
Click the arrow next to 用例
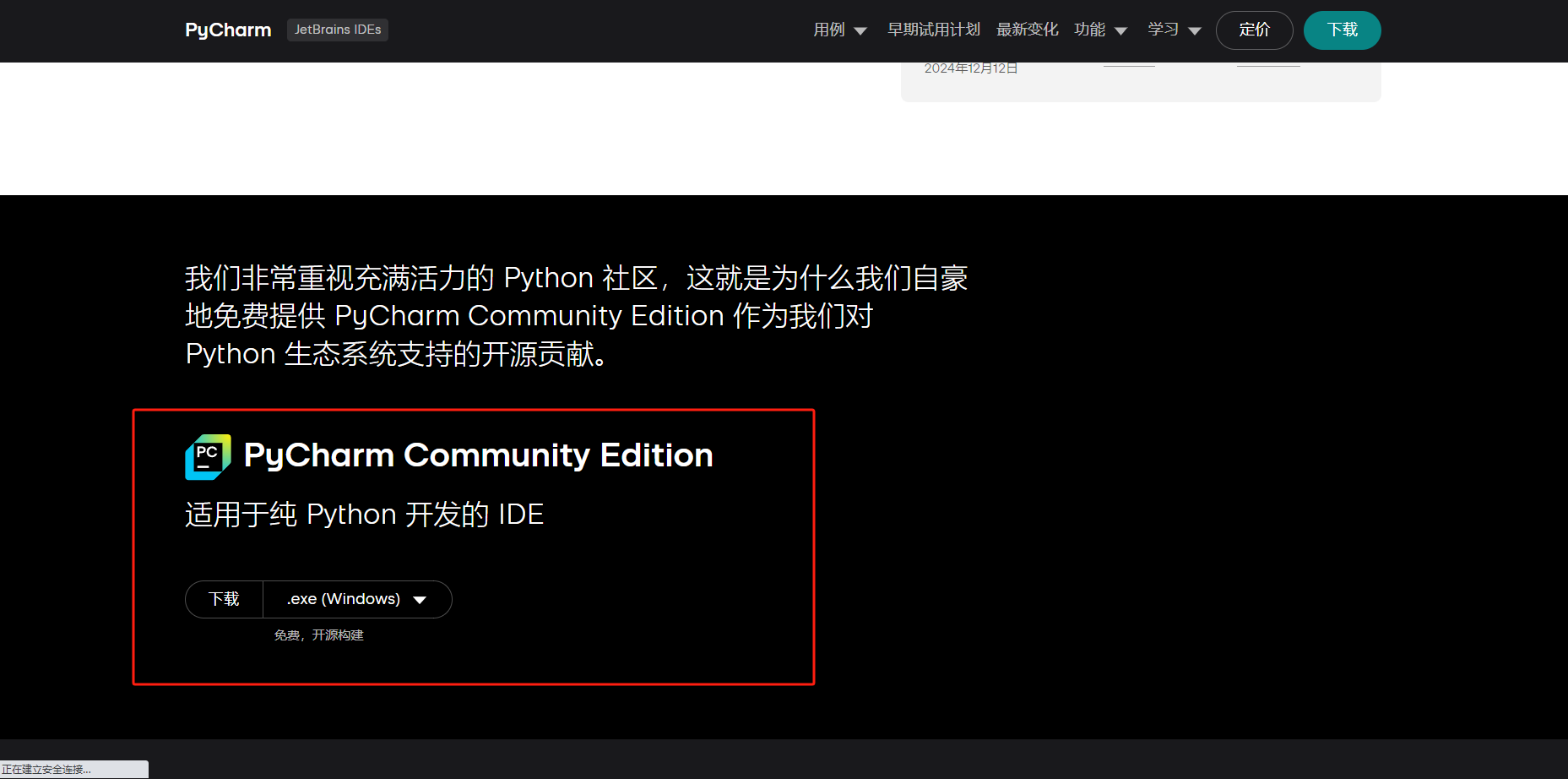pos(860,31)
